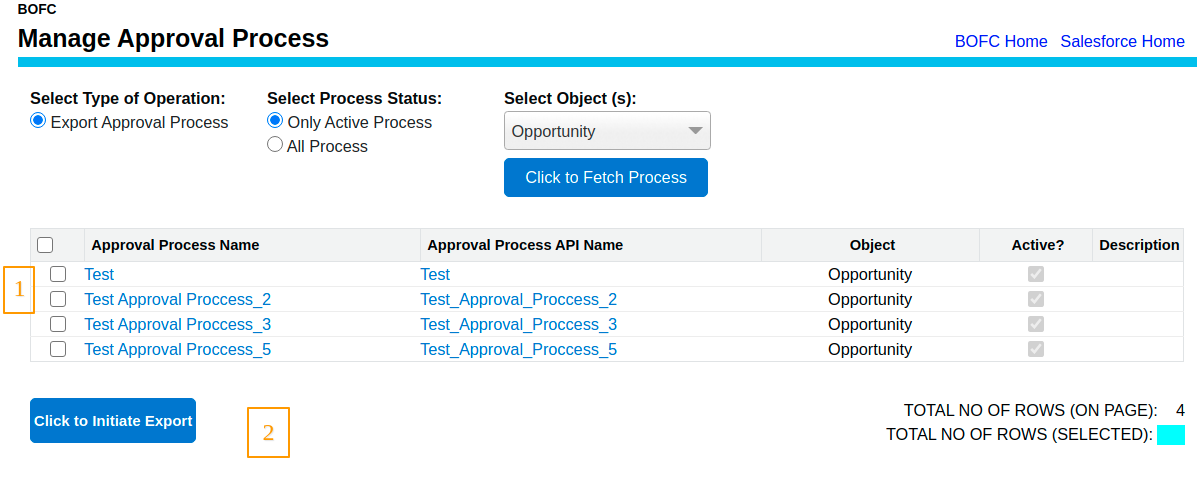Click the cyan selected-rows count box

(x=1170, y=435)
